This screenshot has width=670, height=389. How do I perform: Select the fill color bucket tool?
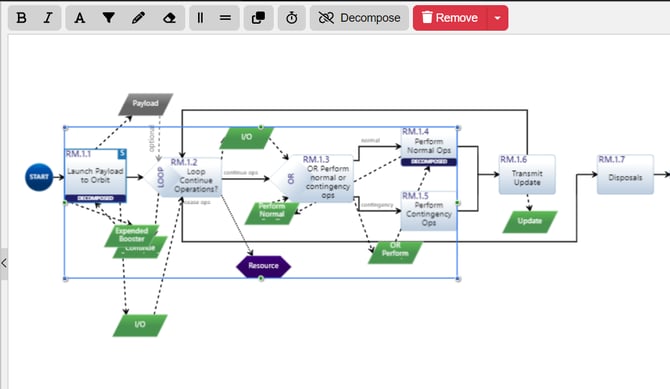tap(109, 18)
